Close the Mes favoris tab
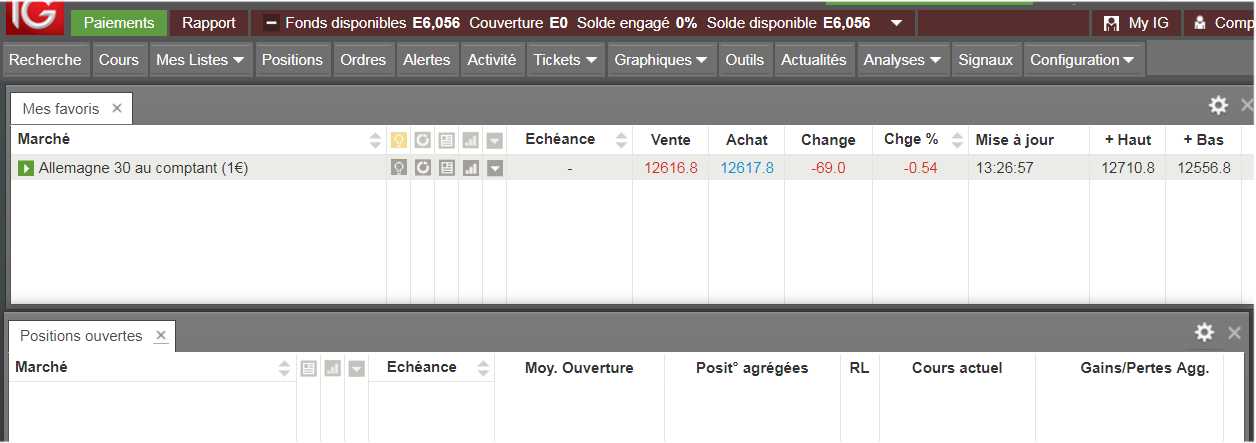Screen dimensions: 1256x443 coord(117,108)
